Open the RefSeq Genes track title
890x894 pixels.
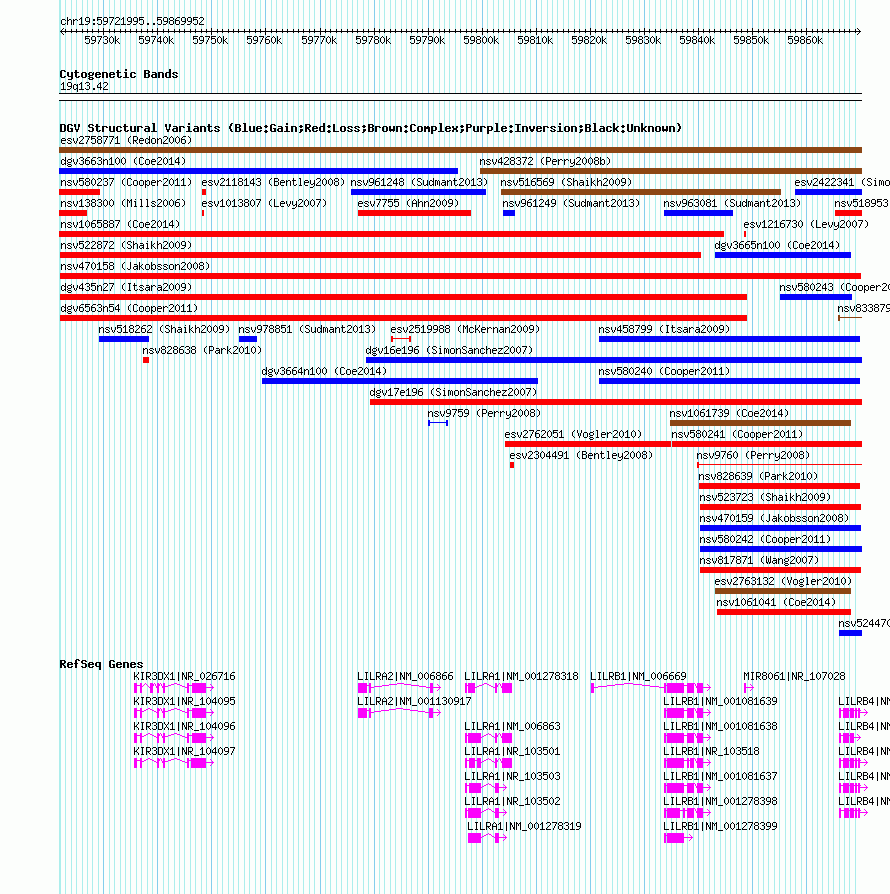(101, 664)
